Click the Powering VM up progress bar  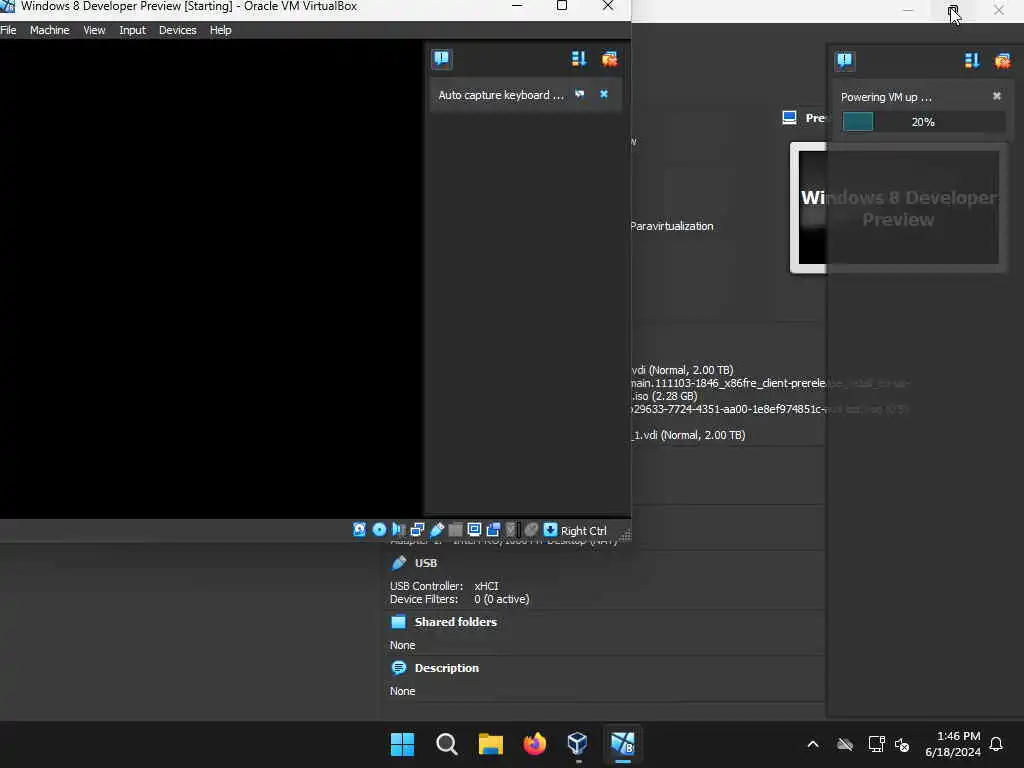click(x=923, y=121)
